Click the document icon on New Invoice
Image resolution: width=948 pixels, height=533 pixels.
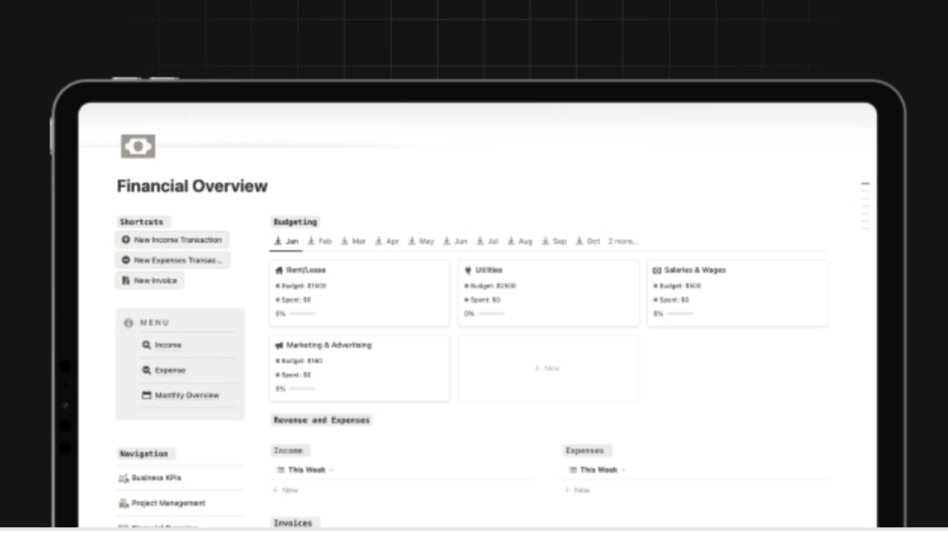tap(126, 280)
